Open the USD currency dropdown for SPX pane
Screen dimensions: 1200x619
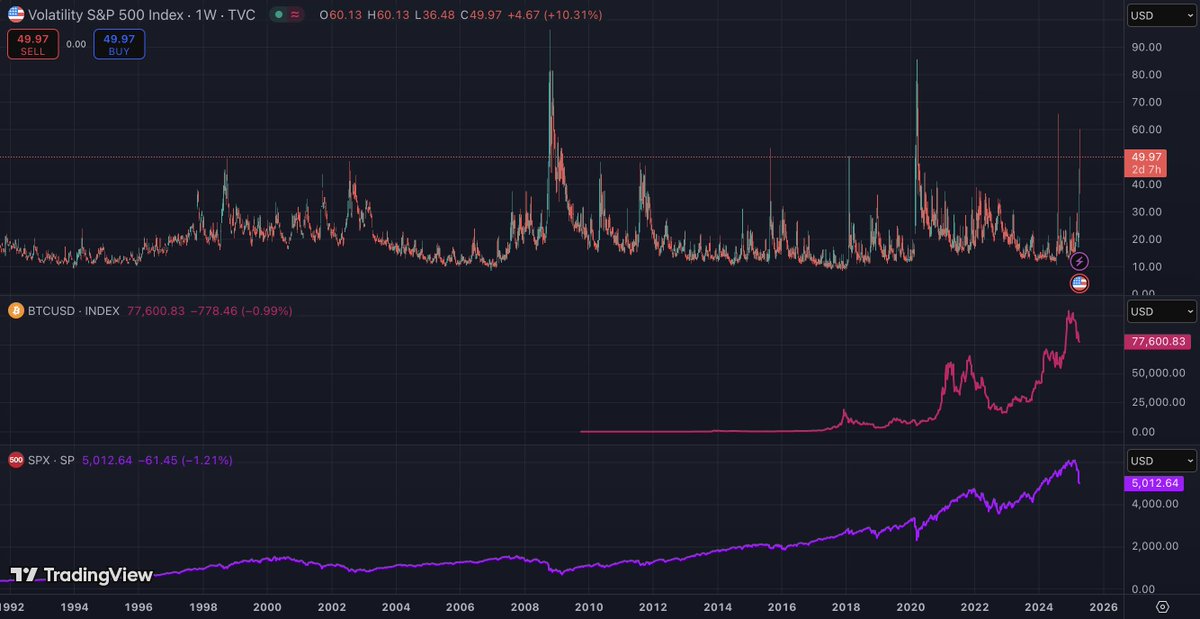[1161, 461]
